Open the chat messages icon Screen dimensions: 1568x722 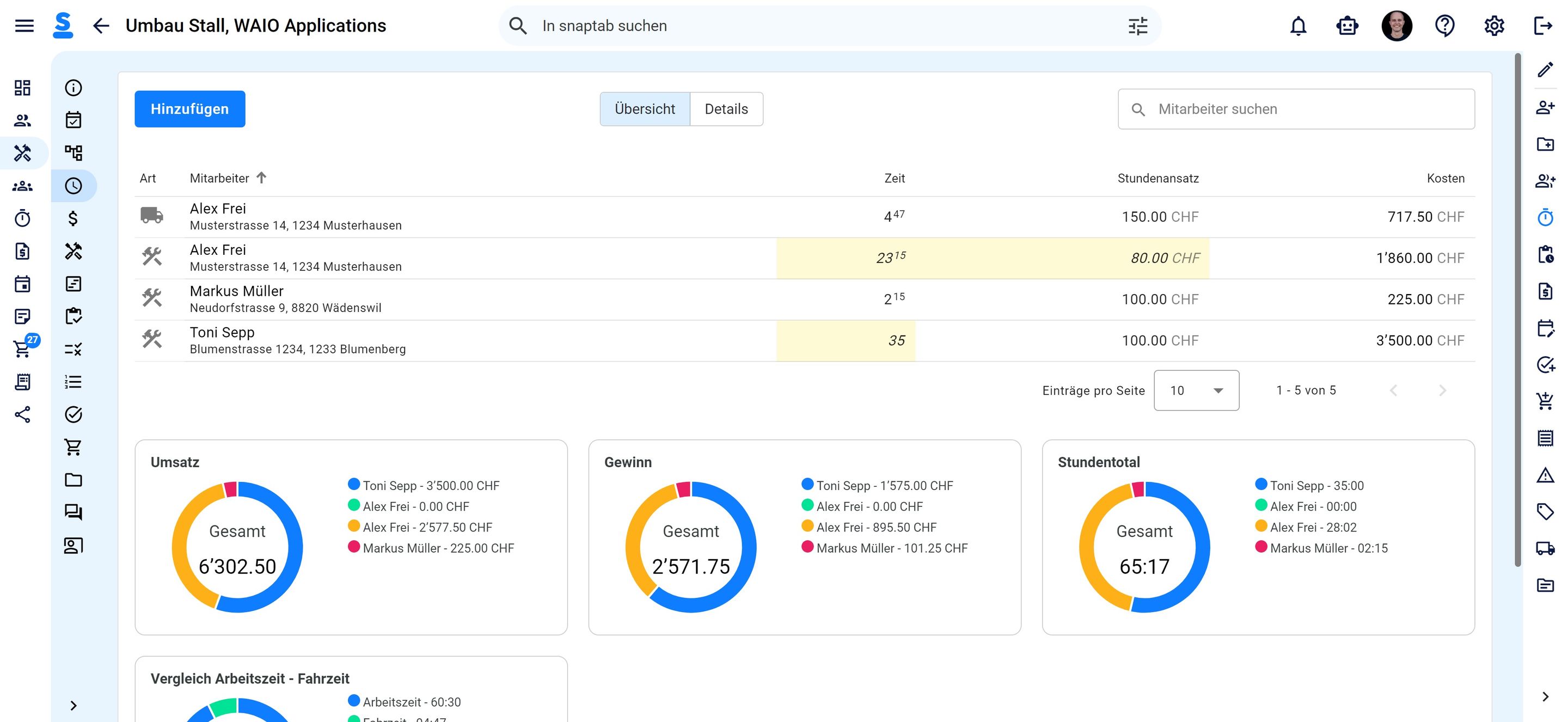tap(73, 512)
